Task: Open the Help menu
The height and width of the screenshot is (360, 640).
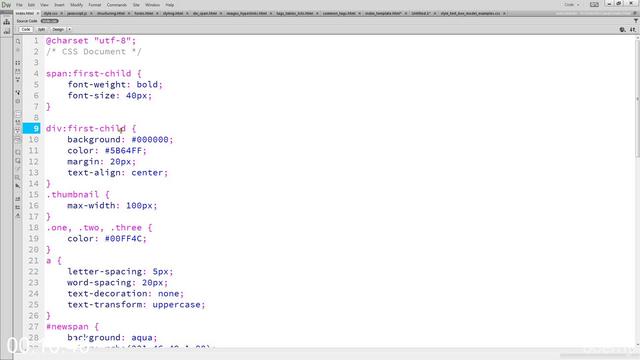Action: [x=170, y=5]
